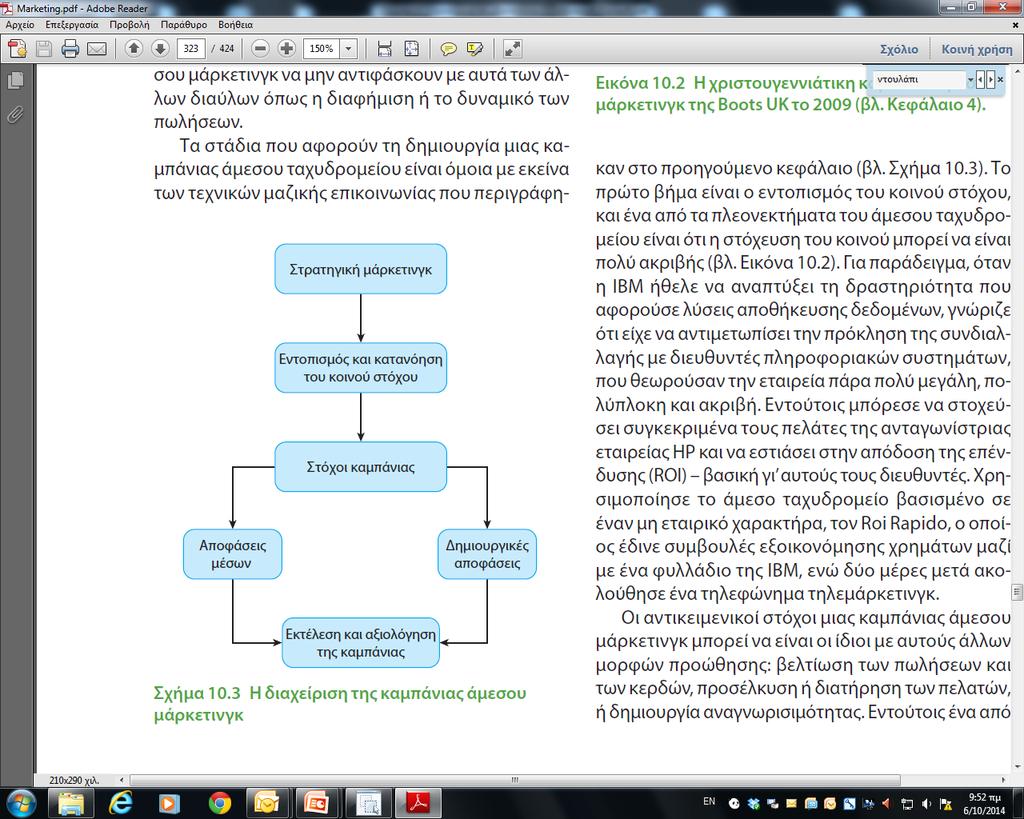Go to previous page with up arrow
The image size is (1024, 819).
coord(133,48)
